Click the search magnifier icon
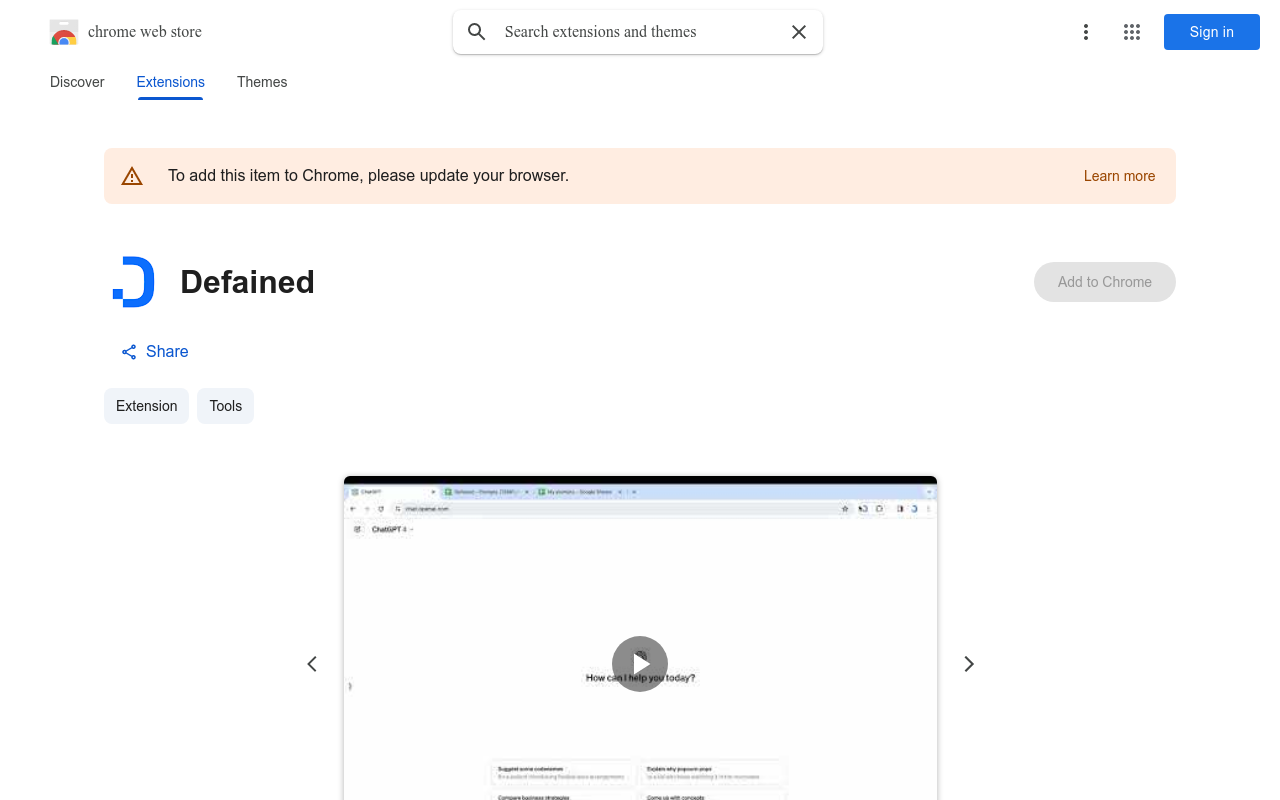1280x800 pixels. pyautogui.click(x=477, y=32)
